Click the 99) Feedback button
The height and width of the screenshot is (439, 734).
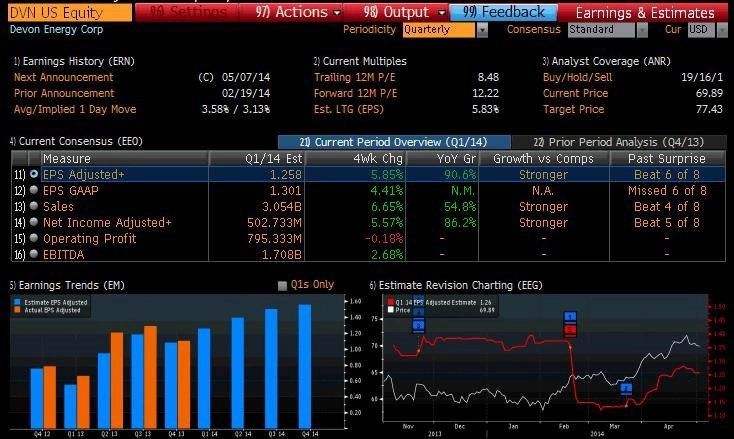click(x=504, y=12)
